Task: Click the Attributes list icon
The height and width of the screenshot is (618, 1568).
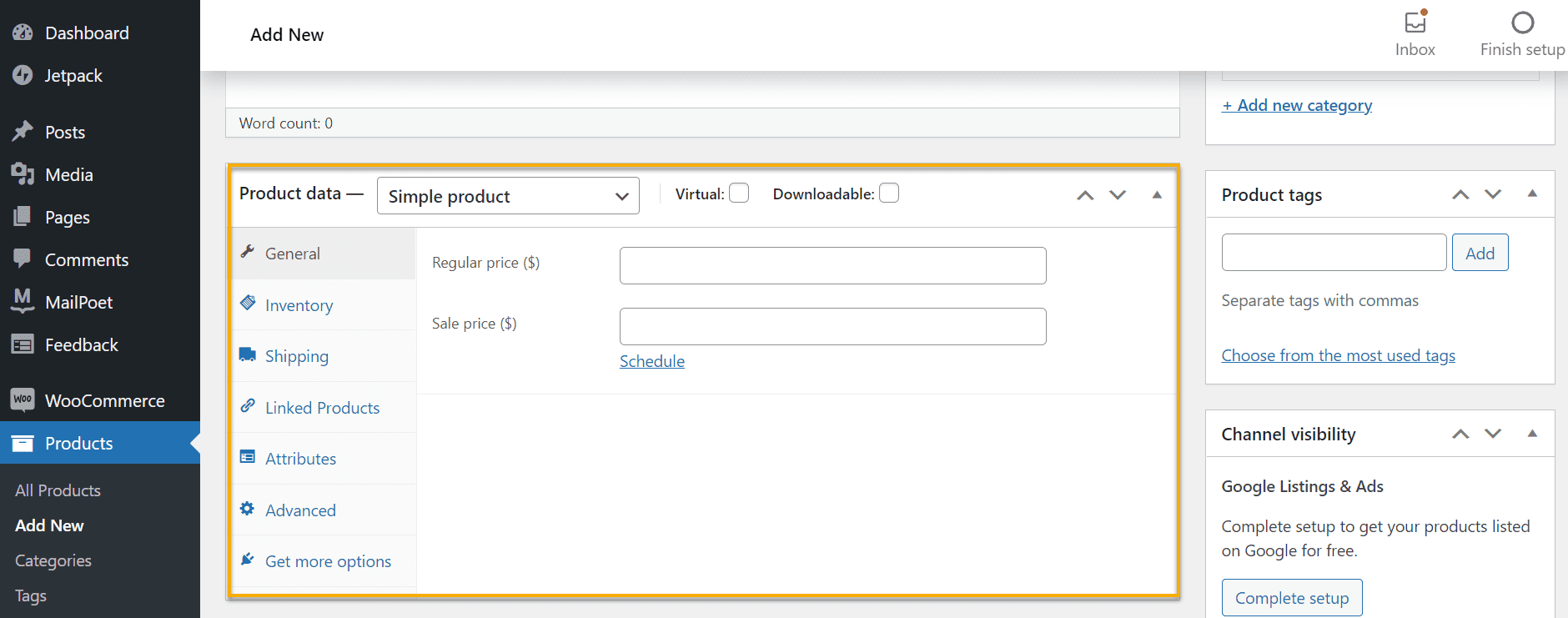Action: [248, 457]
